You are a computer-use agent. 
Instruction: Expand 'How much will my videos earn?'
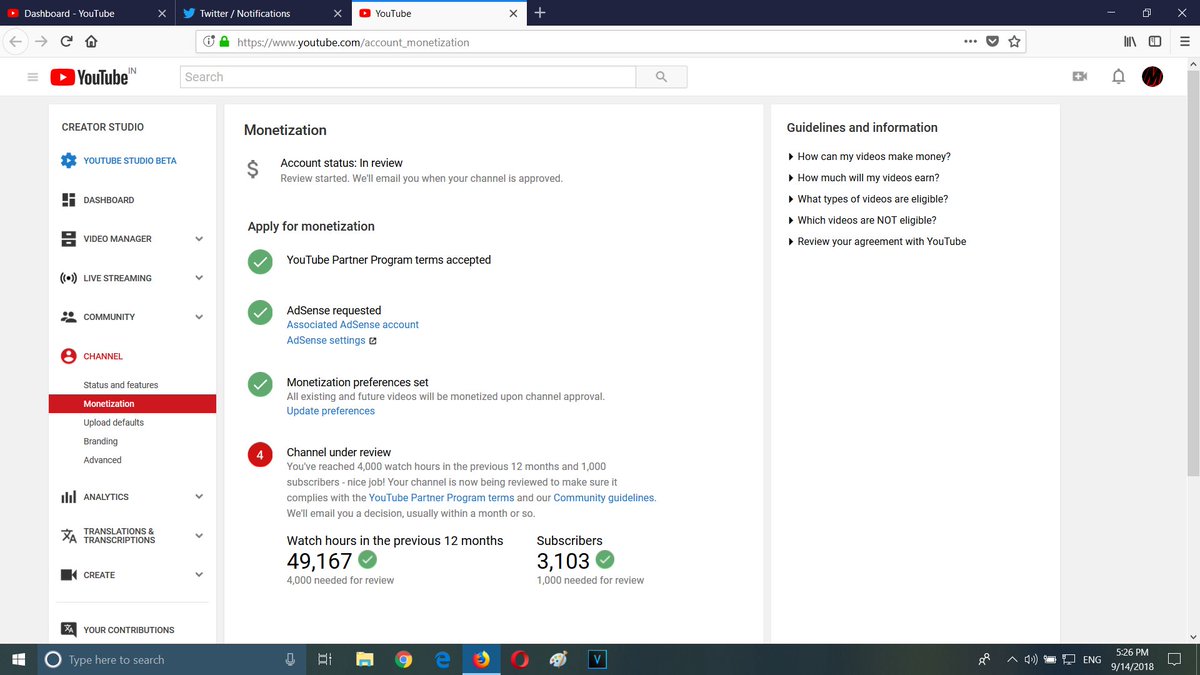(x=863, y=178)
